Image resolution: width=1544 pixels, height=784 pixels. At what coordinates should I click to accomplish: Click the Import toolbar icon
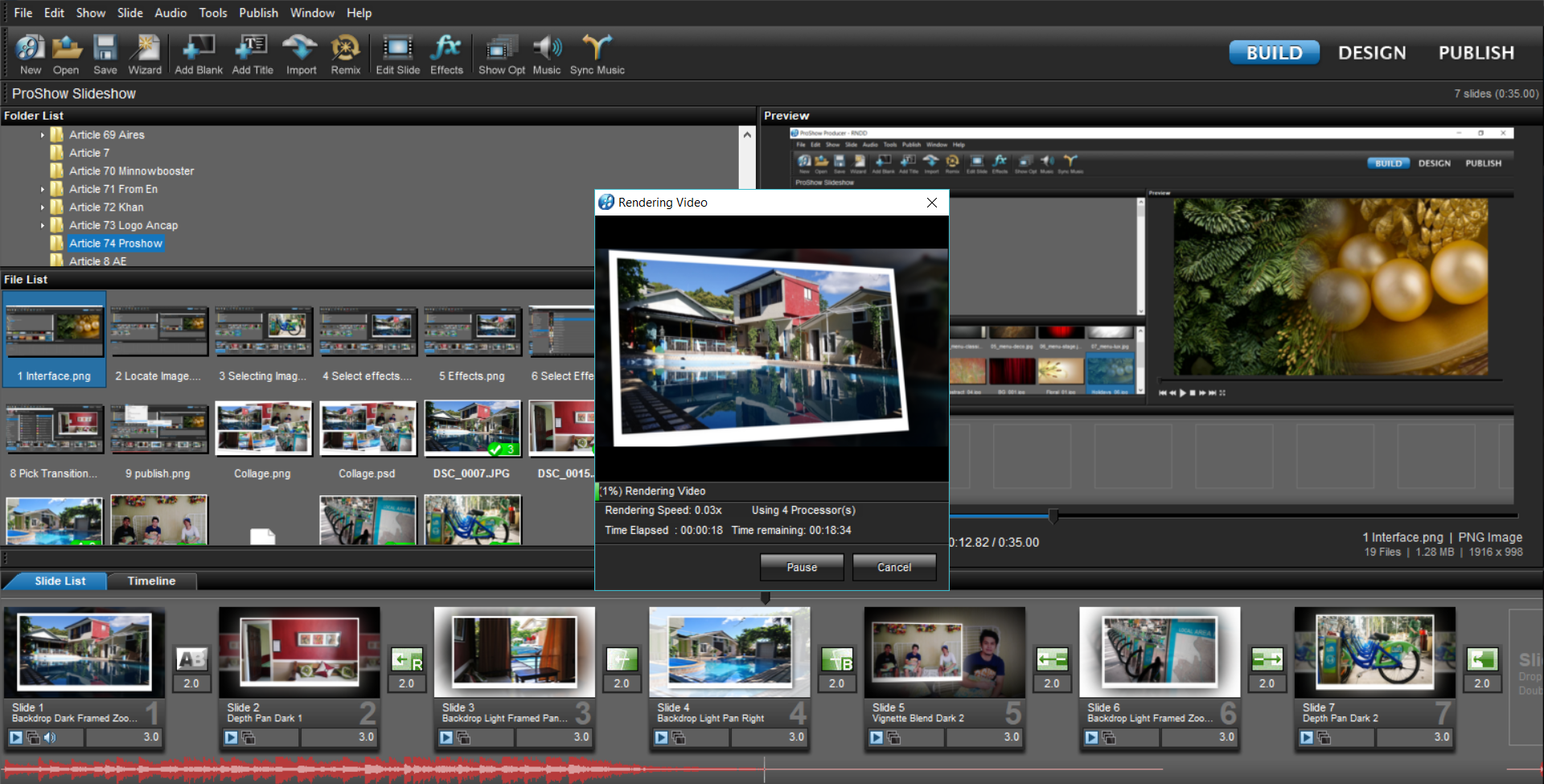point(301,55)
